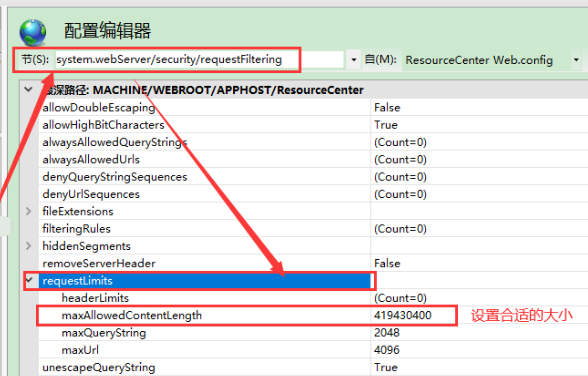Click the maxAllowedContentLength value 419430400
588x376 pixels.
point(403,315)
